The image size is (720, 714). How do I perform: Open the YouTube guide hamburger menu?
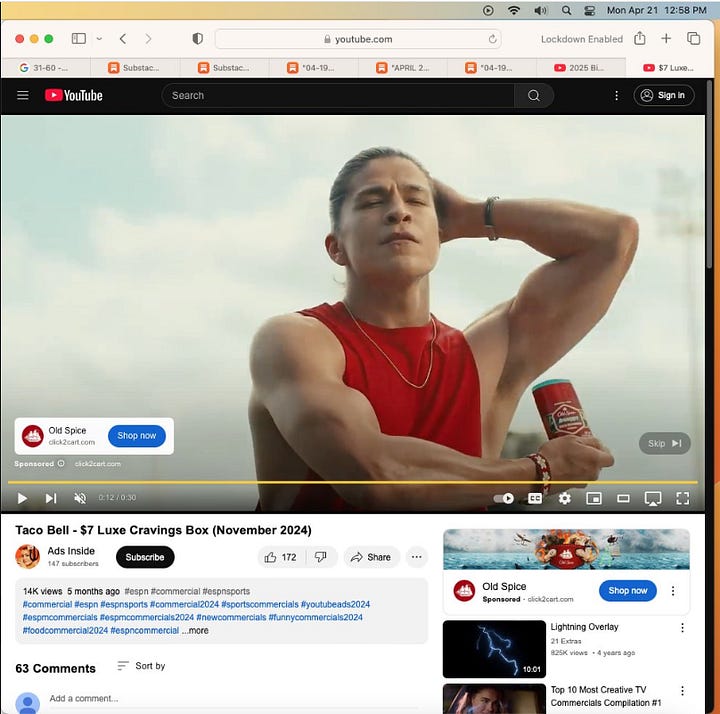[x=22, y=95]
